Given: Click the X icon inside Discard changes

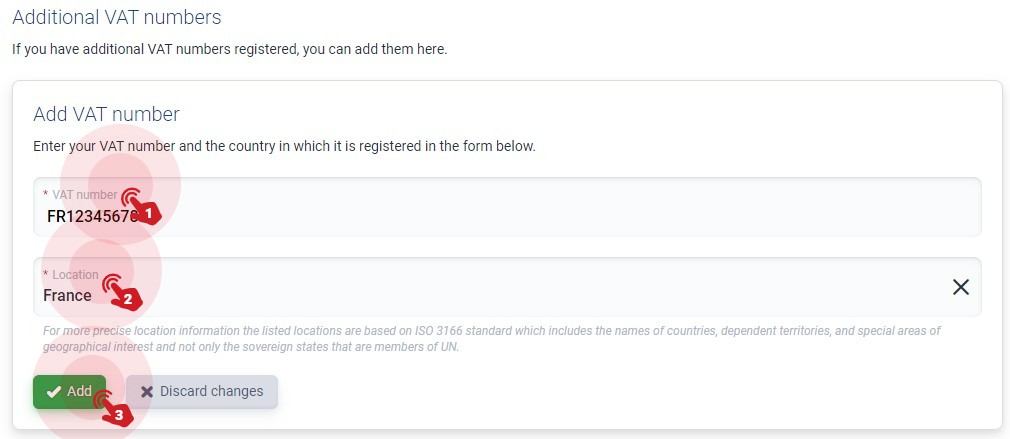Looking at the screenshot, I should coord(147,391).
